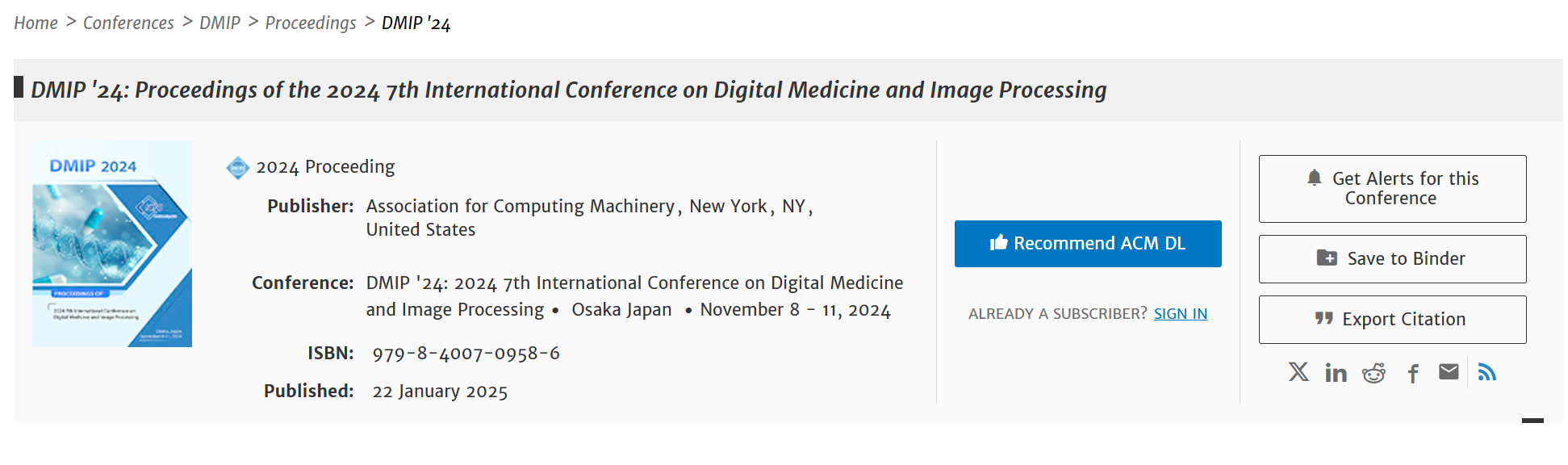Click the Export Citation button
Image resolution: width=1568 pixels, height=465 pixels.
click(1392, 320)
